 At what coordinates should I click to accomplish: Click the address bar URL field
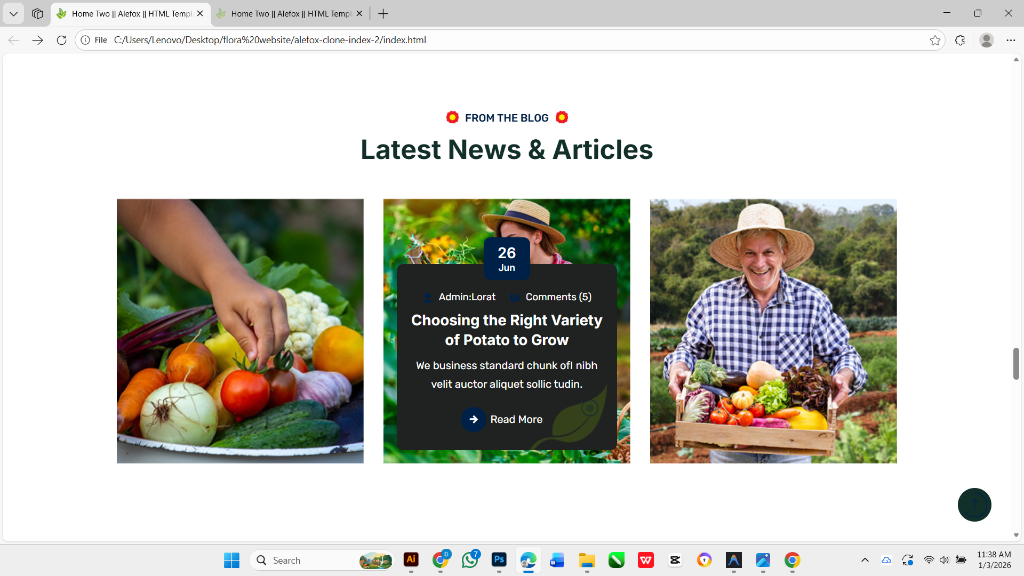(x=500, y=40)
